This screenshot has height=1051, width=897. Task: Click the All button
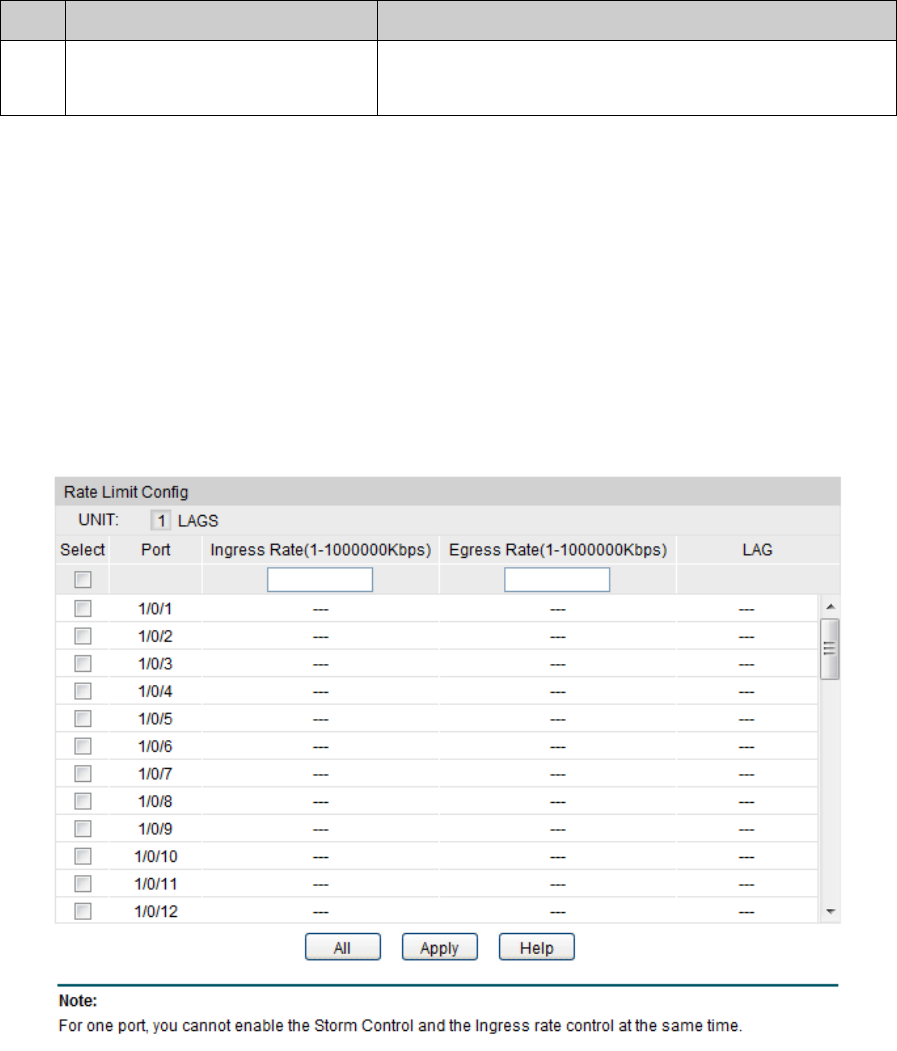pos(343,947)
